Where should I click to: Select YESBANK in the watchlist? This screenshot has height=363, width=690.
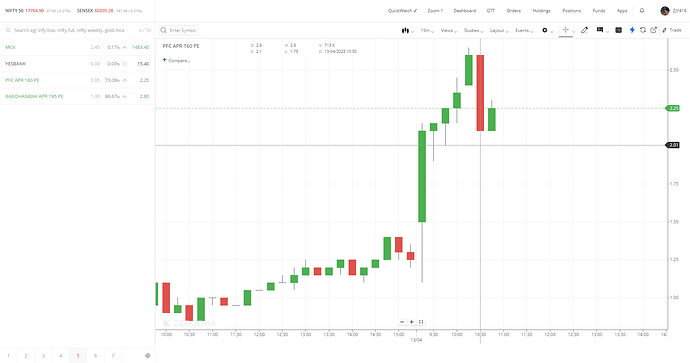tap(77, 64)
